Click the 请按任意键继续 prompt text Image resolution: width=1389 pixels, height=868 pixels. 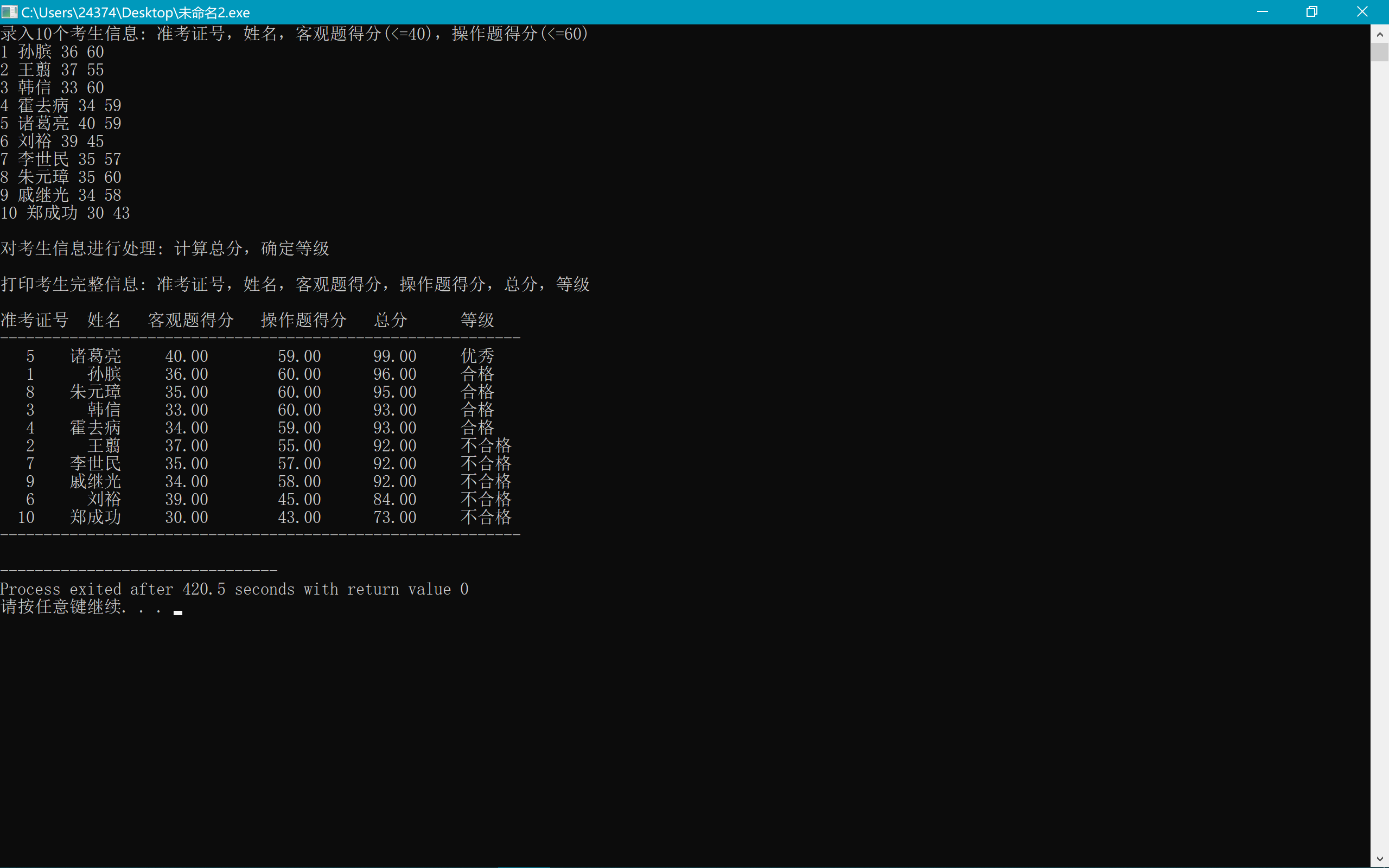(61, 607)
